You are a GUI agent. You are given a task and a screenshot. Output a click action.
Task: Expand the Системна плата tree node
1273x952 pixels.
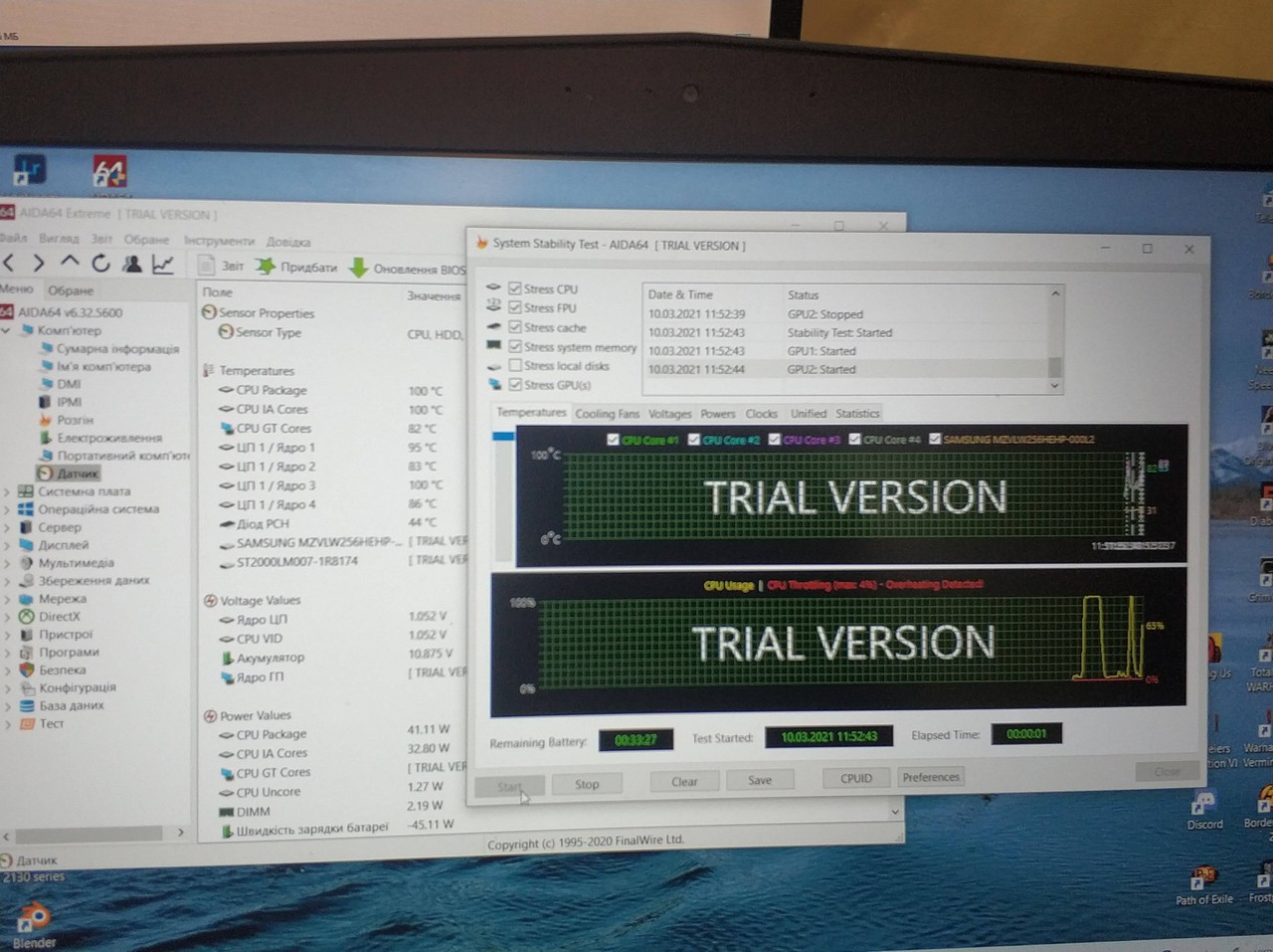pos(7,491)
